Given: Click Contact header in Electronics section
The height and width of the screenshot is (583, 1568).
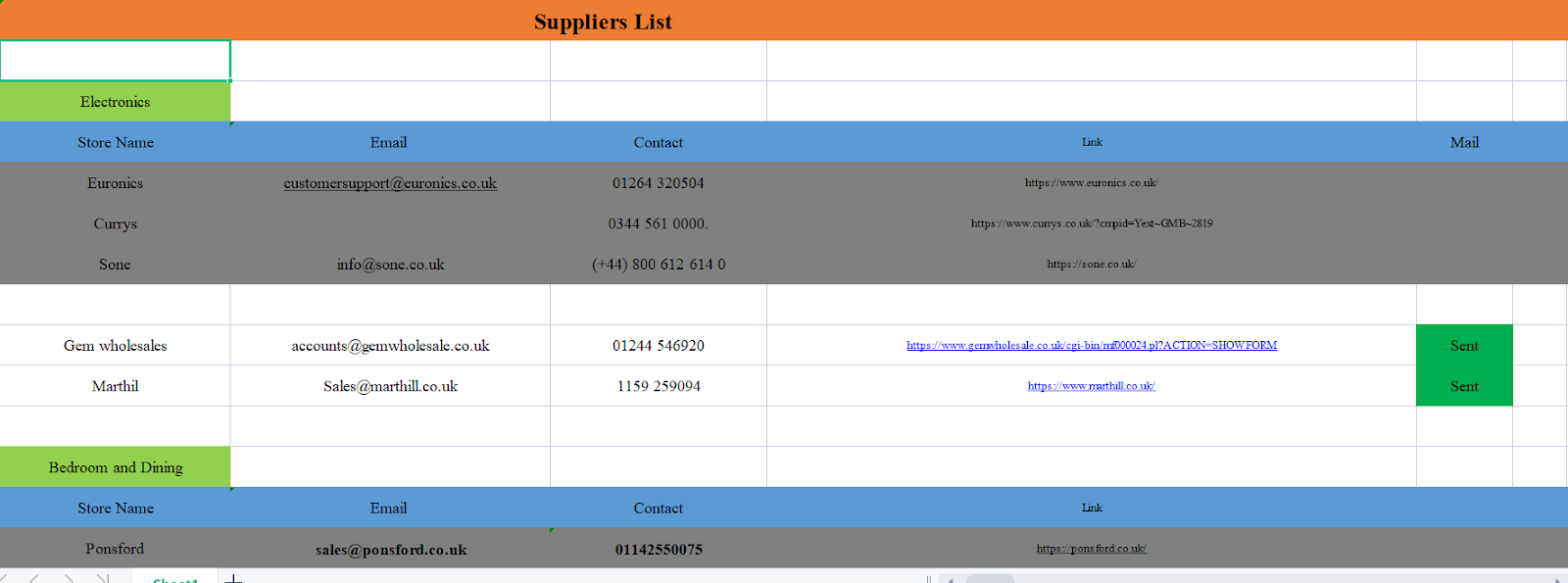Looking at the screenshot, I should coord(659,142).
